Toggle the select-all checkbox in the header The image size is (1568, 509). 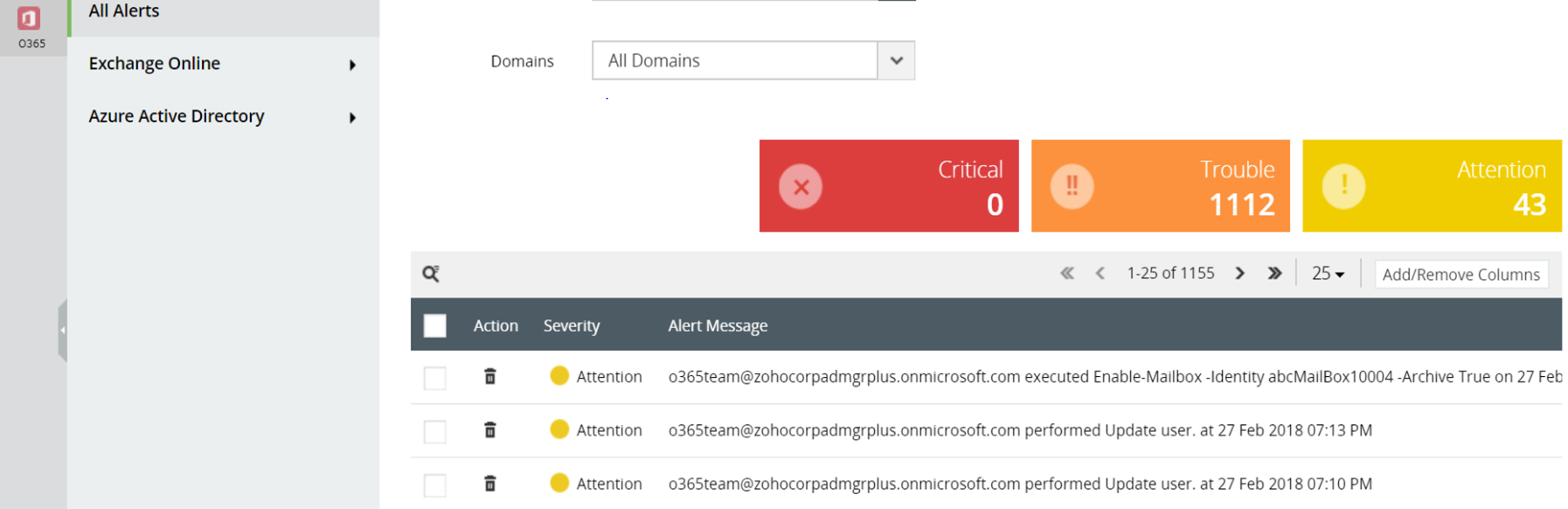(x=434, y=325)
